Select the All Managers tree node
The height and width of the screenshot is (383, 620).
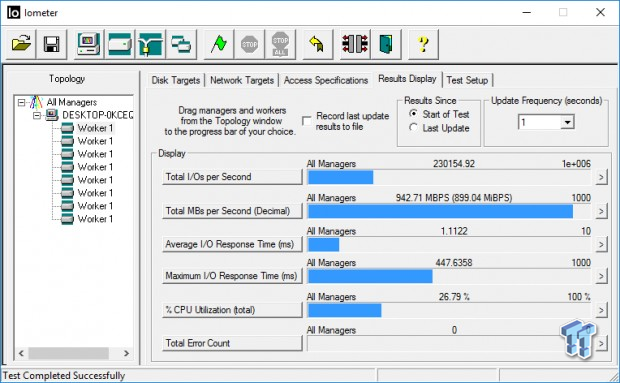pyautogui.click(x=72, y=102)
